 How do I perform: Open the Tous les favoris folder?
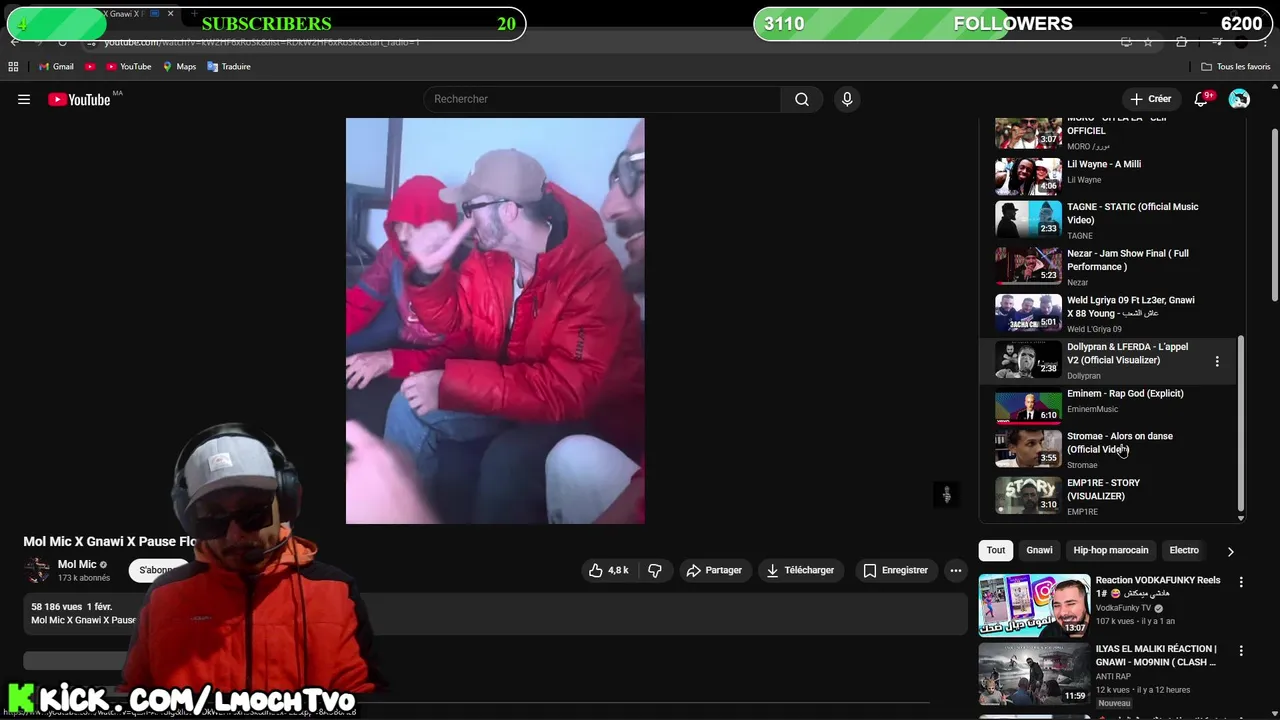[x=1236, y=67]
